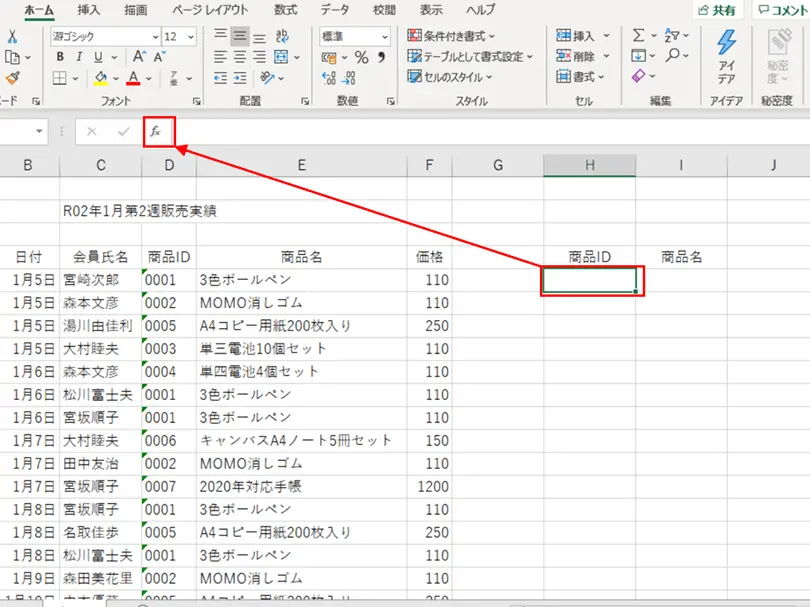Toggle bold formatting
This screenshot has width=810, height=607.
(x=59, y=58)
